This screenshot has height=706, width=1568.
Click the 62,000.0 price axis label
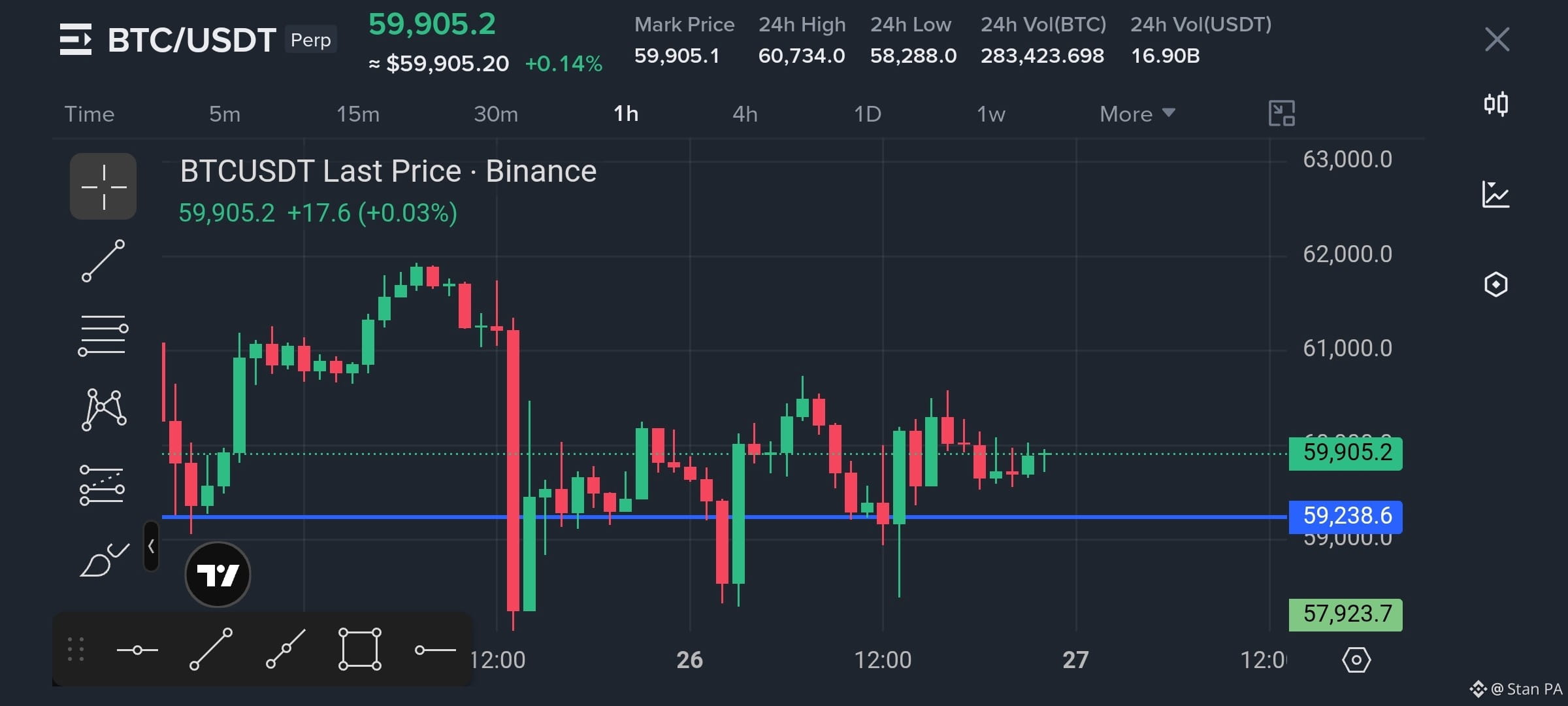click(1347, 254)
